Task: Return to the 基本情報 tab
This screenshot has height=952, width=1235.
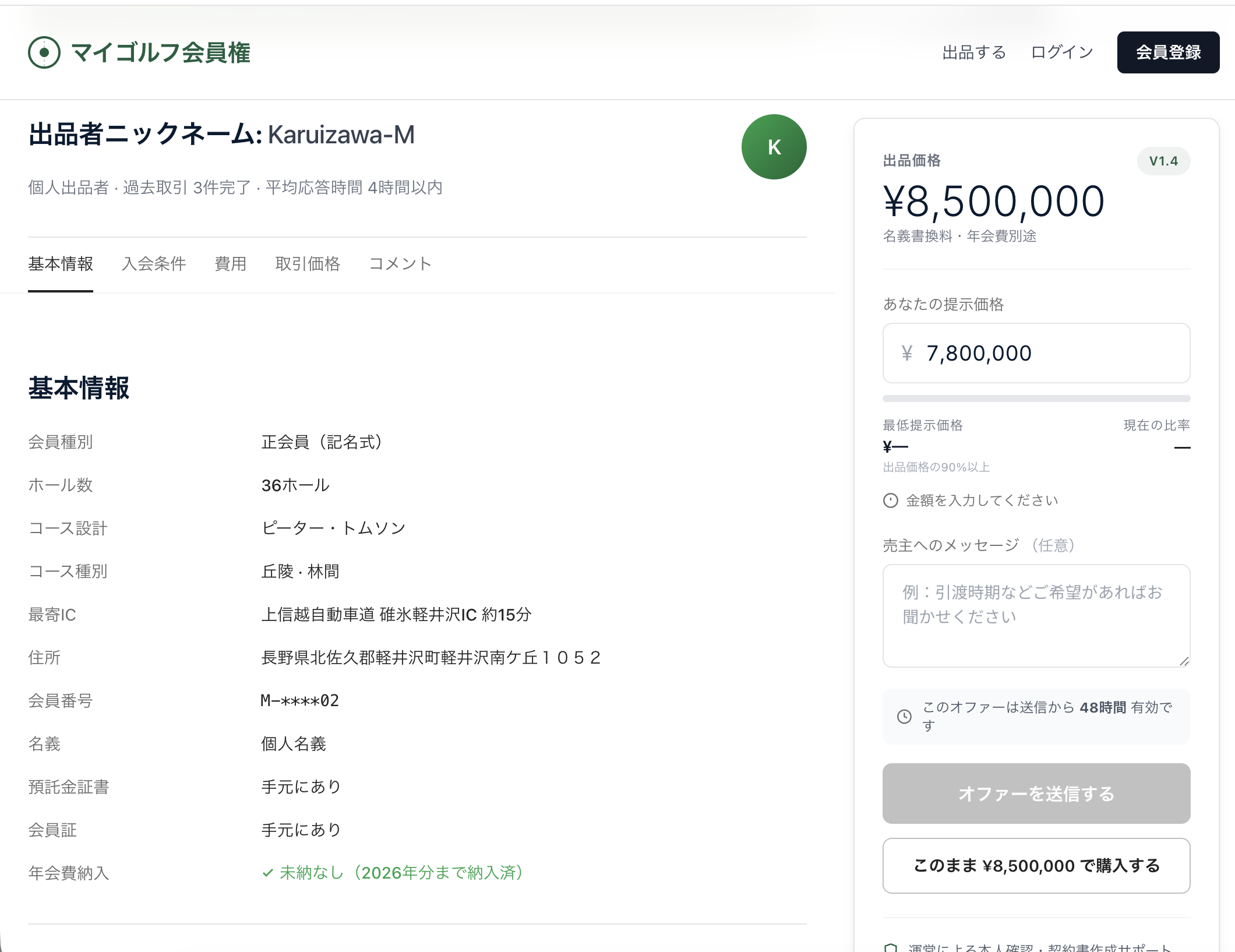Action: click(61, 263)
